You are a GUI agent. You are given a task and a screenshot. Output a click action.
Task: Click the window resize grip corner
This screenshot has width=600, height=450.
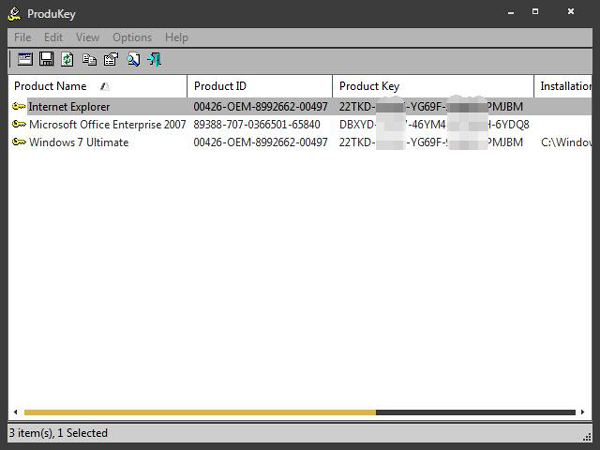coord(587,437)
